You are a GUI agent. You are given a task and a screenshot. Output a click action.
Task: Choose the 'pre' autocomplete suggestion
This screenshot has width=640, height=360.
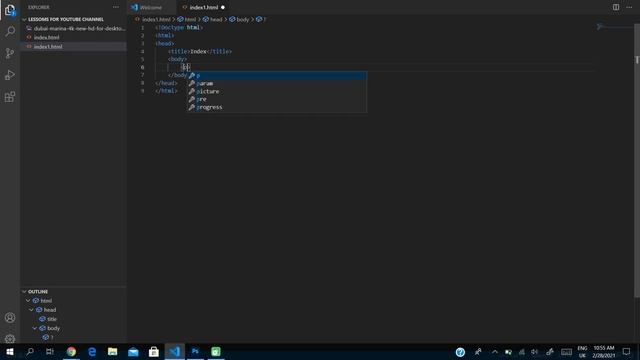(x=277, y=99)
